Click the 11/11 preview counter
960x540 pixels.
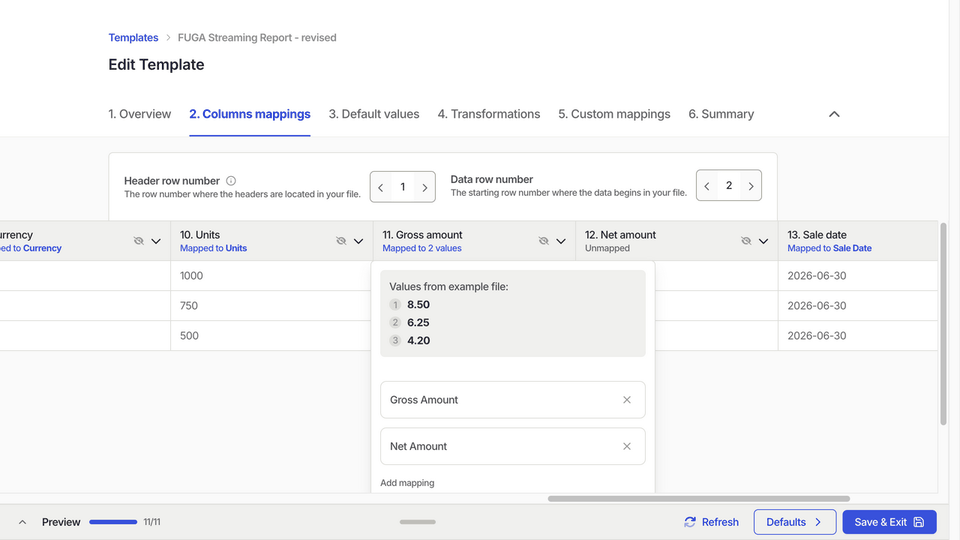[152, 522]
